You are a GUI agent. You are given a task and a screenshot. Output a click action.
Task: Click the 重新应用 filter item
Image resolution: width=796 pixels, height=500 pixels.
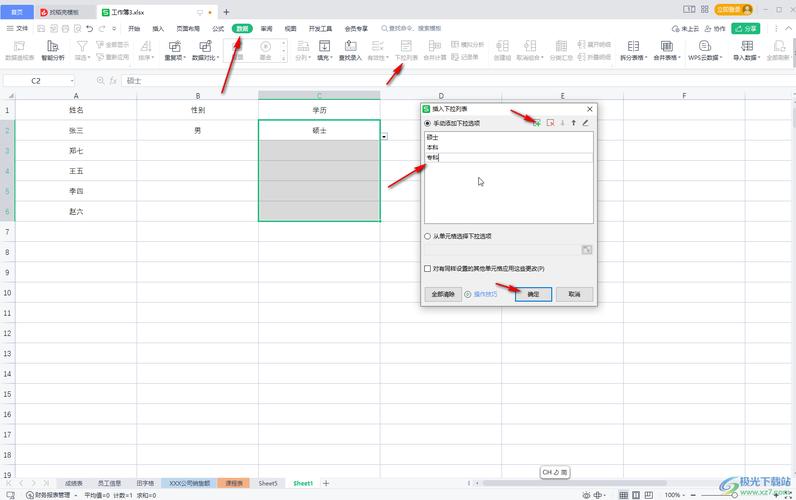pyautogui.click(x=112, y=57)
